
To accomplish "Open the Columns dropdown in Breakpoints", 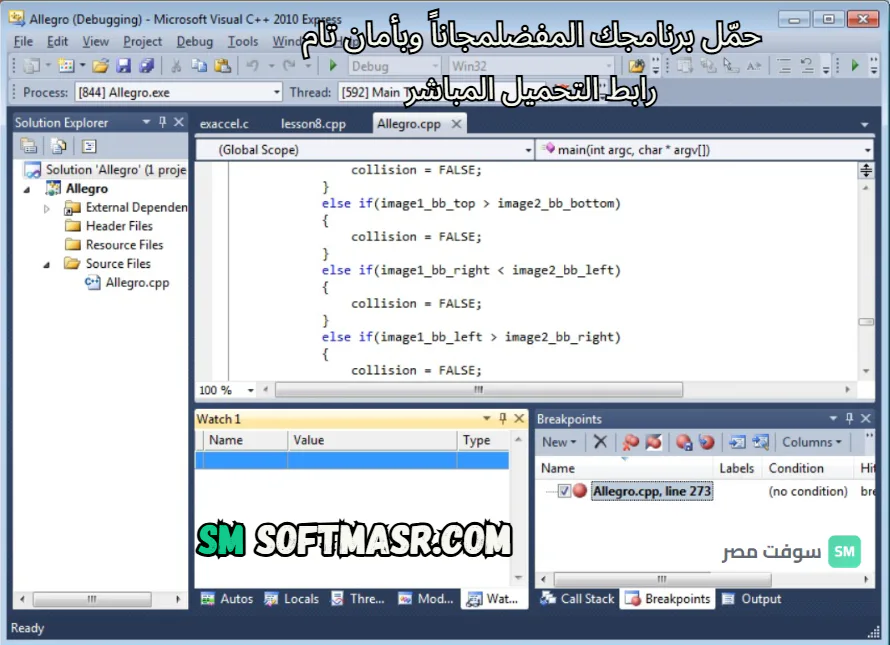I will pyautogui.click(x=811, y=442).
